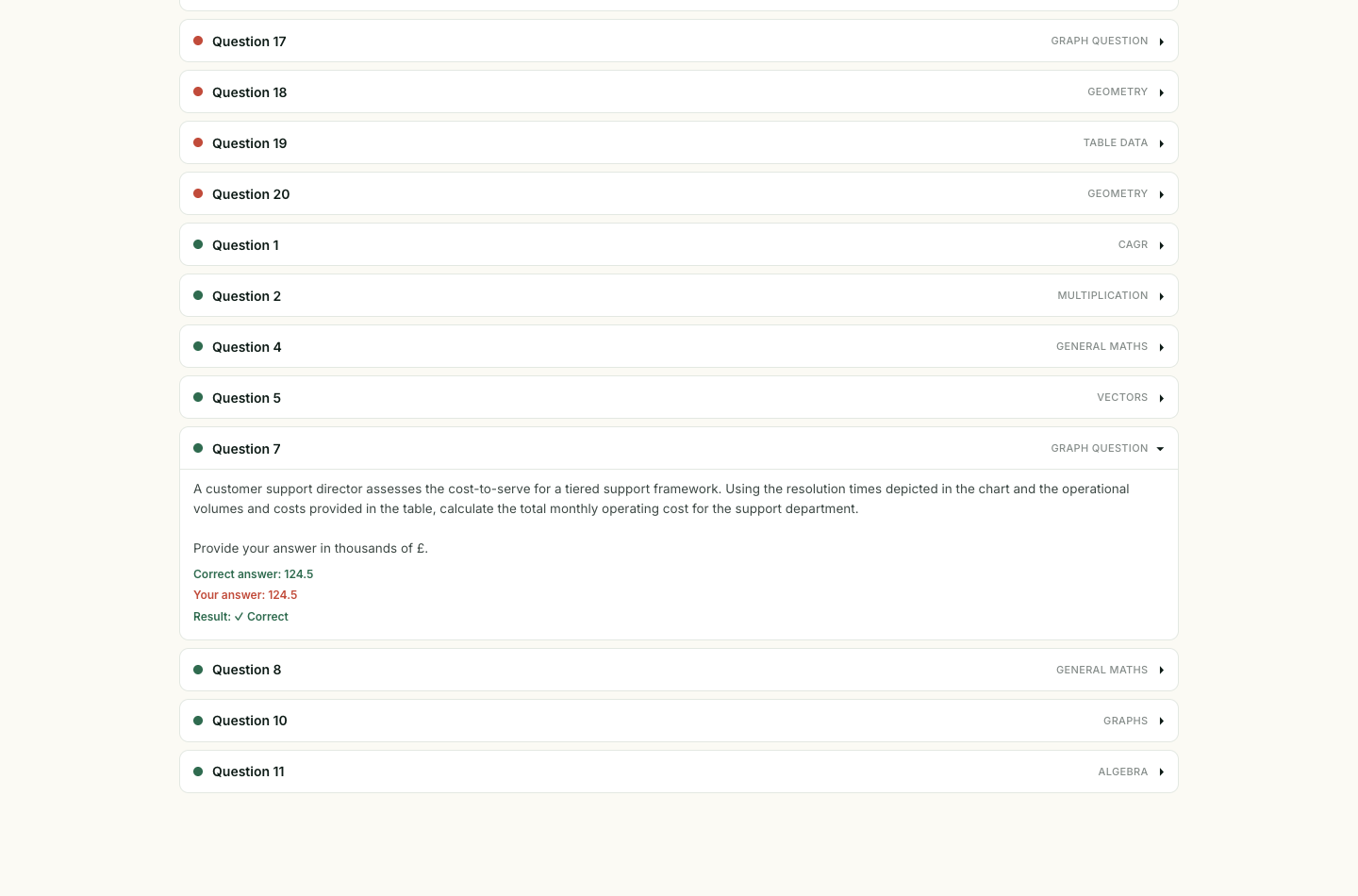1358x896 pixels.
Task: Click the green status dot of Question 2
Action: (198, 295)
